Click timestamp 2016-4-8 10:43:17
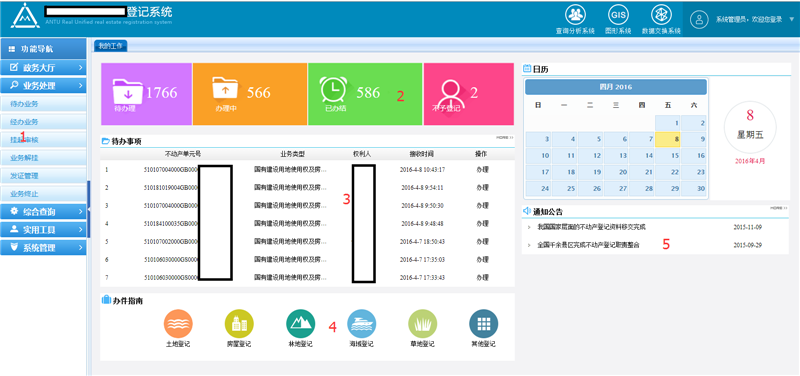800x376 pixels. pos(422,169)
